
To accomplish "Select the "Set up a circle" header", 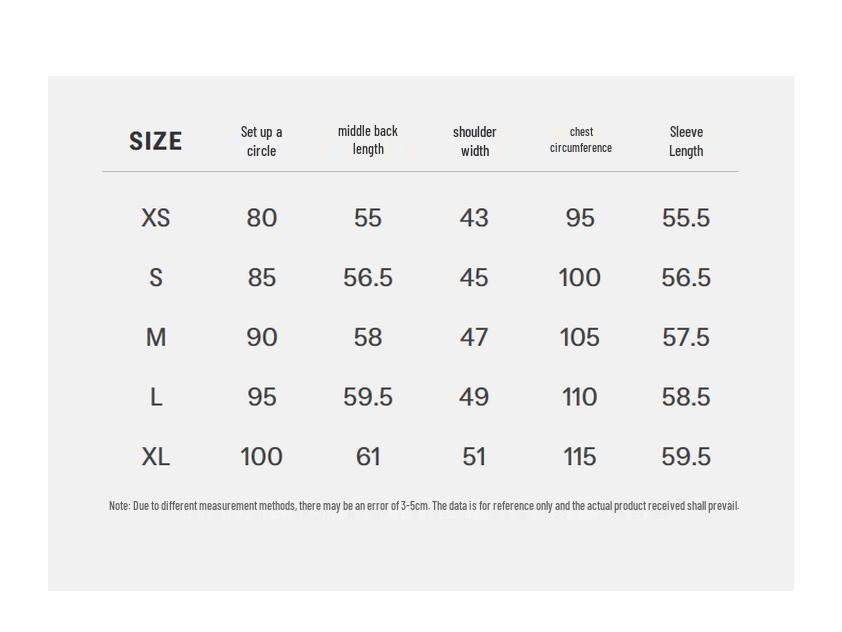I will [x=261, y=141].
